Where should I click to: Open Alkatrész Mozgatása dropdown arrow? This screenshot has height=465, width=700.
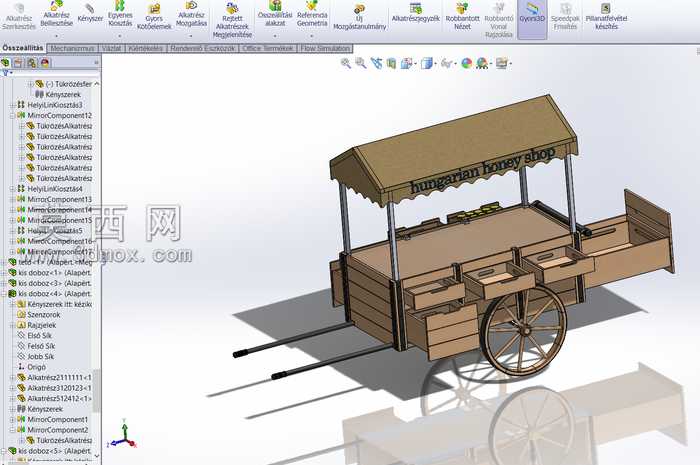tap(191, 35)
